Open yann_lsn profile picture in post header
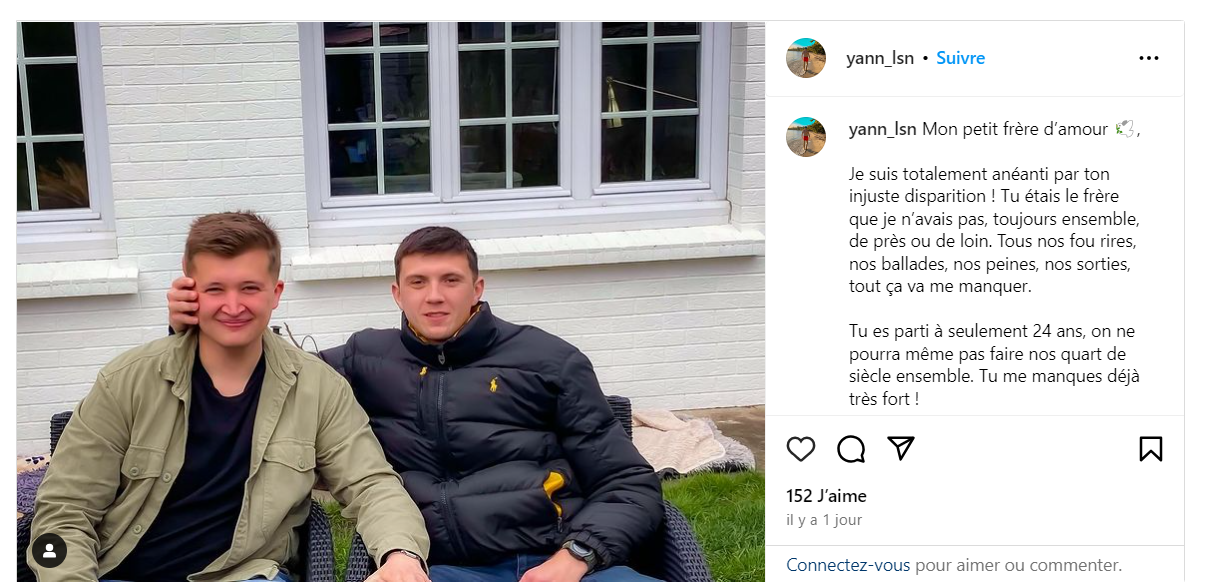1205x582 pixels. tap(806, 58)
